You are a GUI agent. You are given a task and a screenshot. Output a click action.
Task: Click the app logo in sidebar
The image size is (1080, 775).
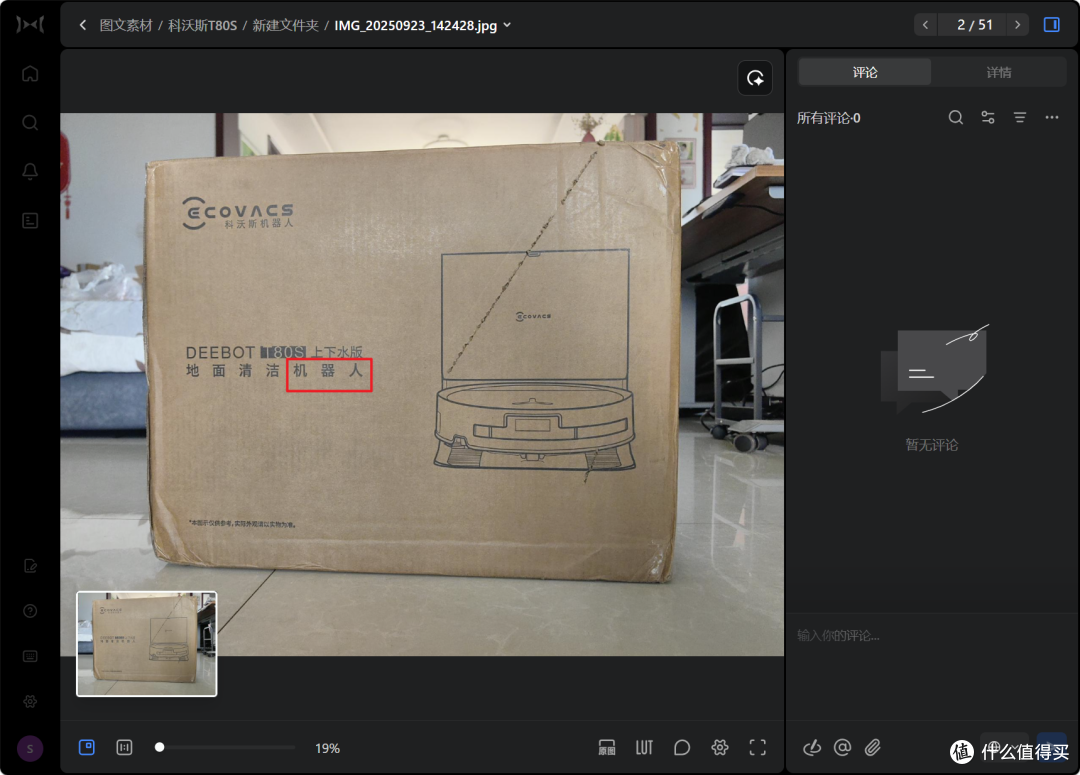[30, 25]
